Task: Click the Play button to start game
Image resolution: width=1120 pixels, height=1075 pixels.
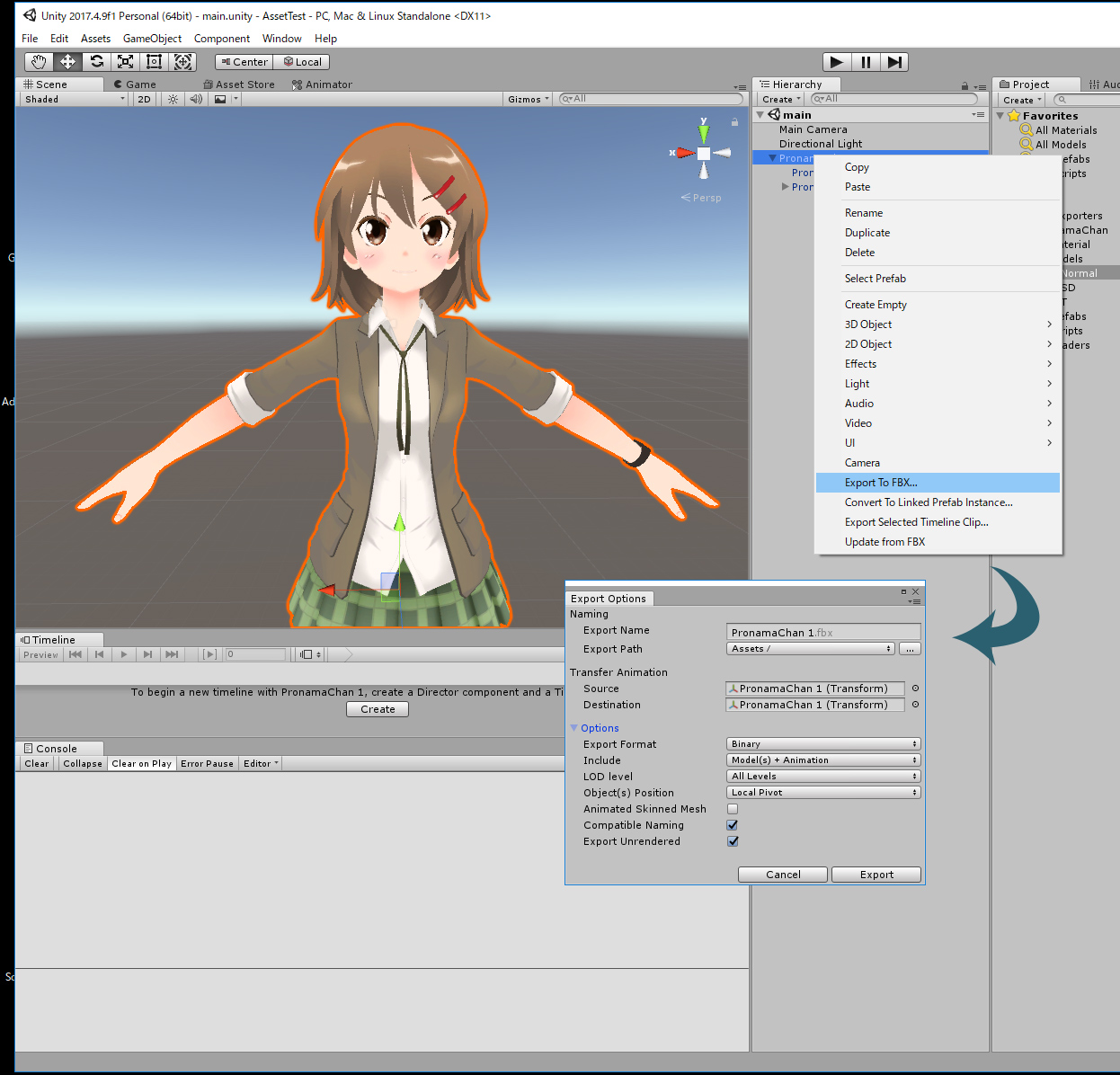Action: pyautogui.click(x=837, y=62)
